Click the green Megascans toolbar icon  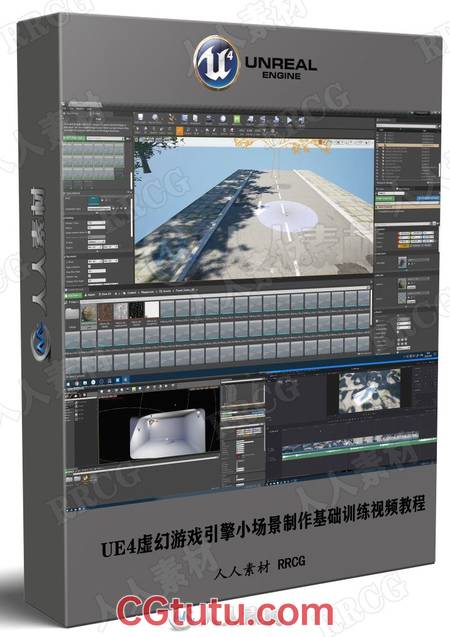click(236, 119)
